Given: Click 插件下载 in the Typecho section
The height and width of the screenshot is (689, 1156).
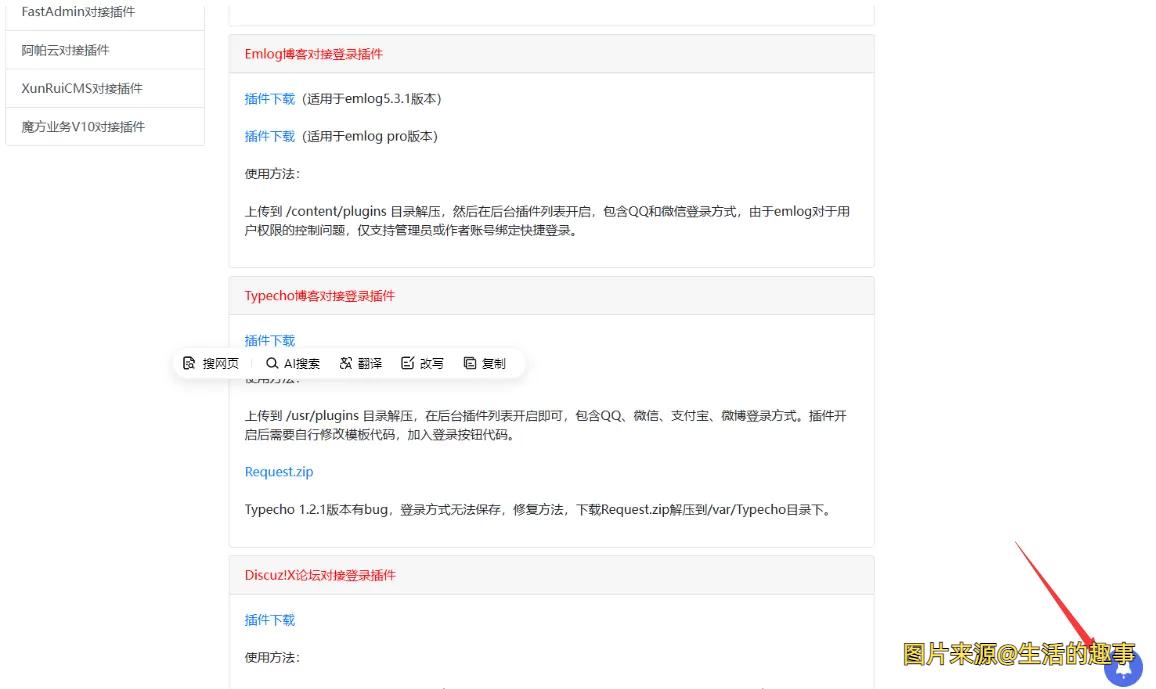Looking at the screenshot, I should tap(270, 340).
